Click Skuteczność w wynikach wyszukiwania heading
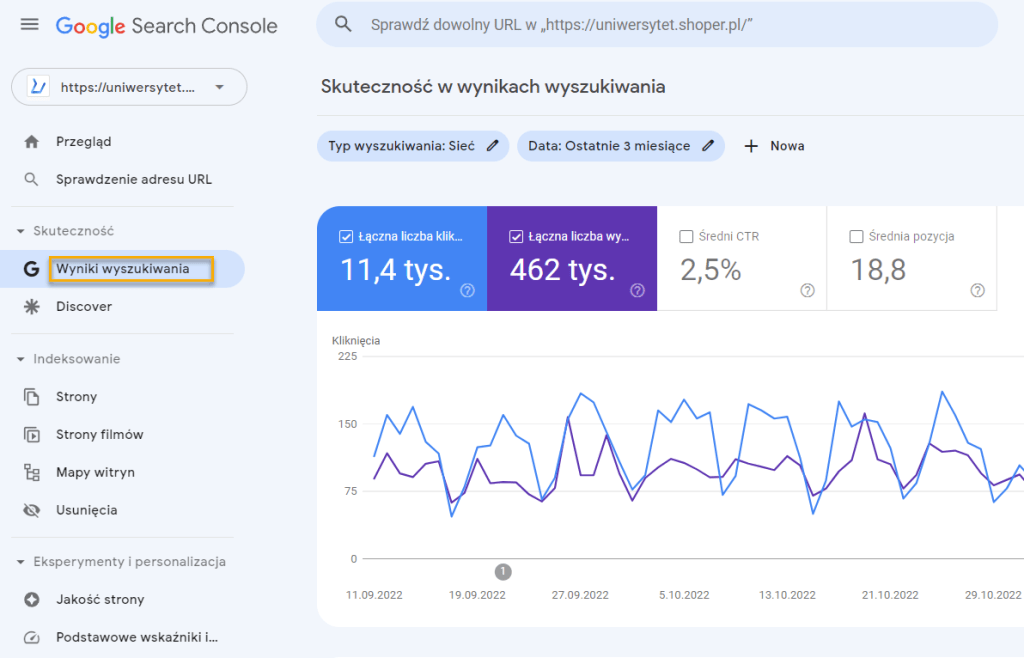The height and width of the screenshot is (658, 1024). pyautogui.click(x=493, y=87)
